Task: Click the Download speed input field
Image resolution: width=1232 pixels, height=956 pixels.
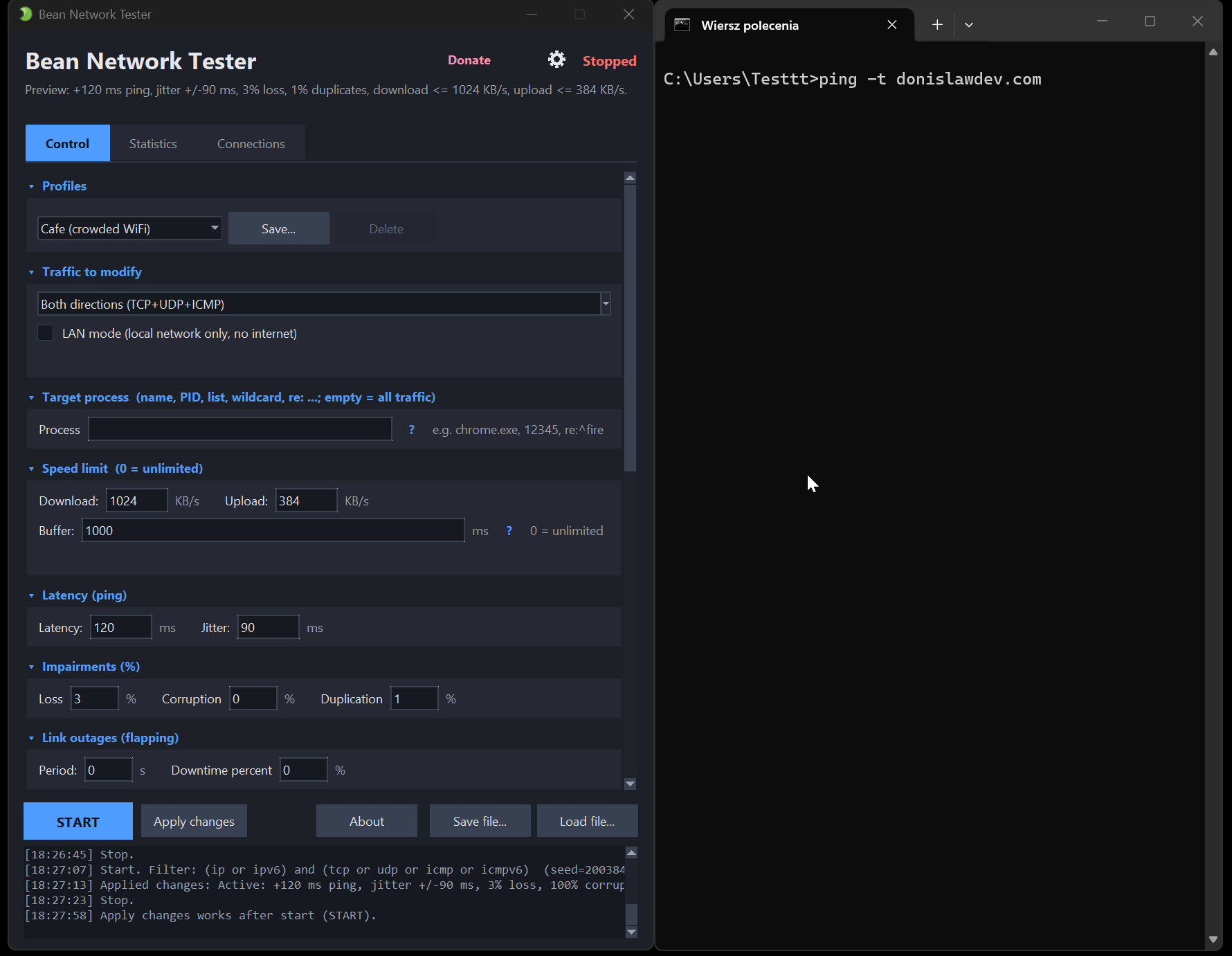Action: pos(137,500)
